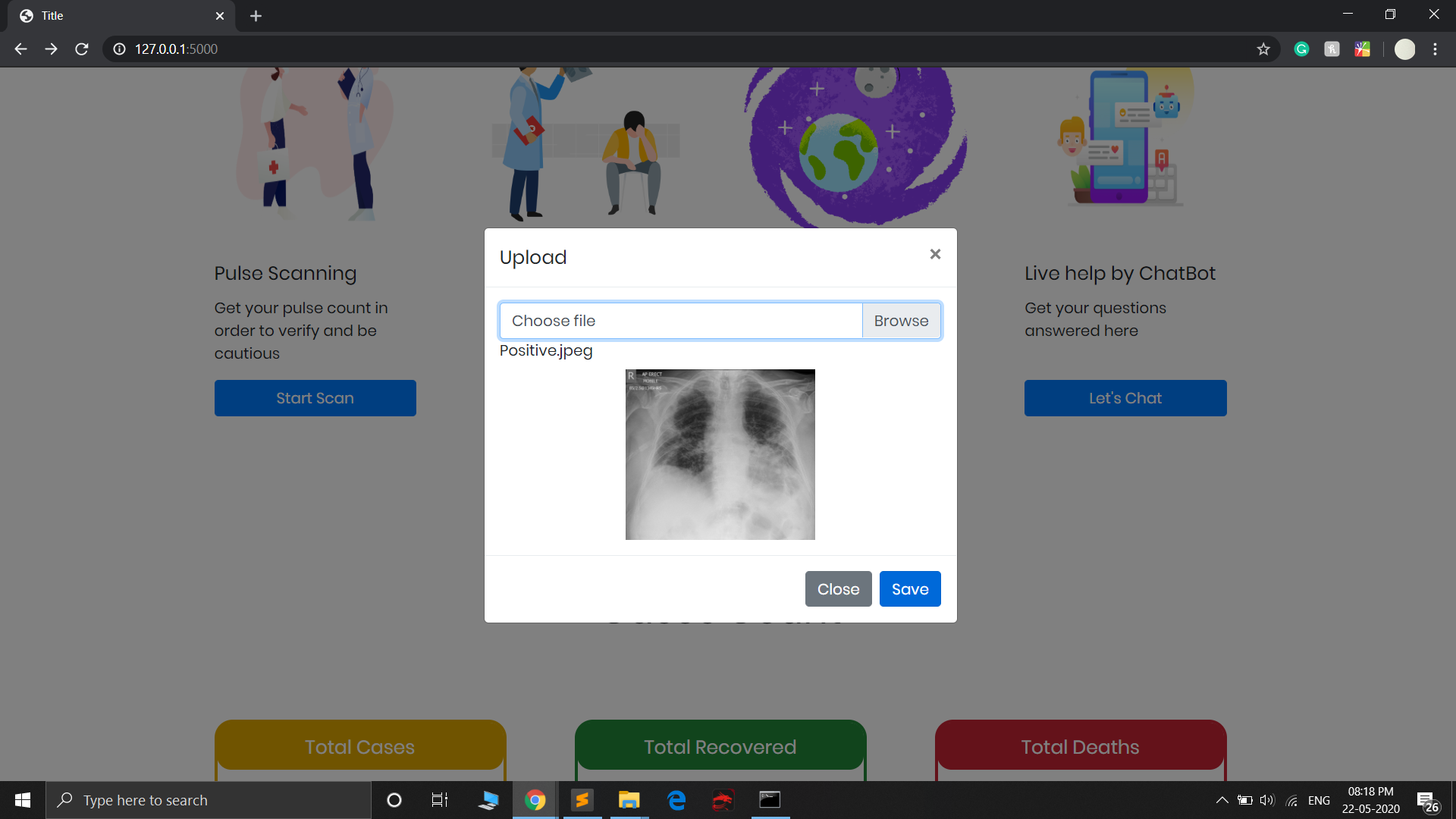
Task: Select the Title browser tab
Action: pyautogui.click(x=114, y=16)
